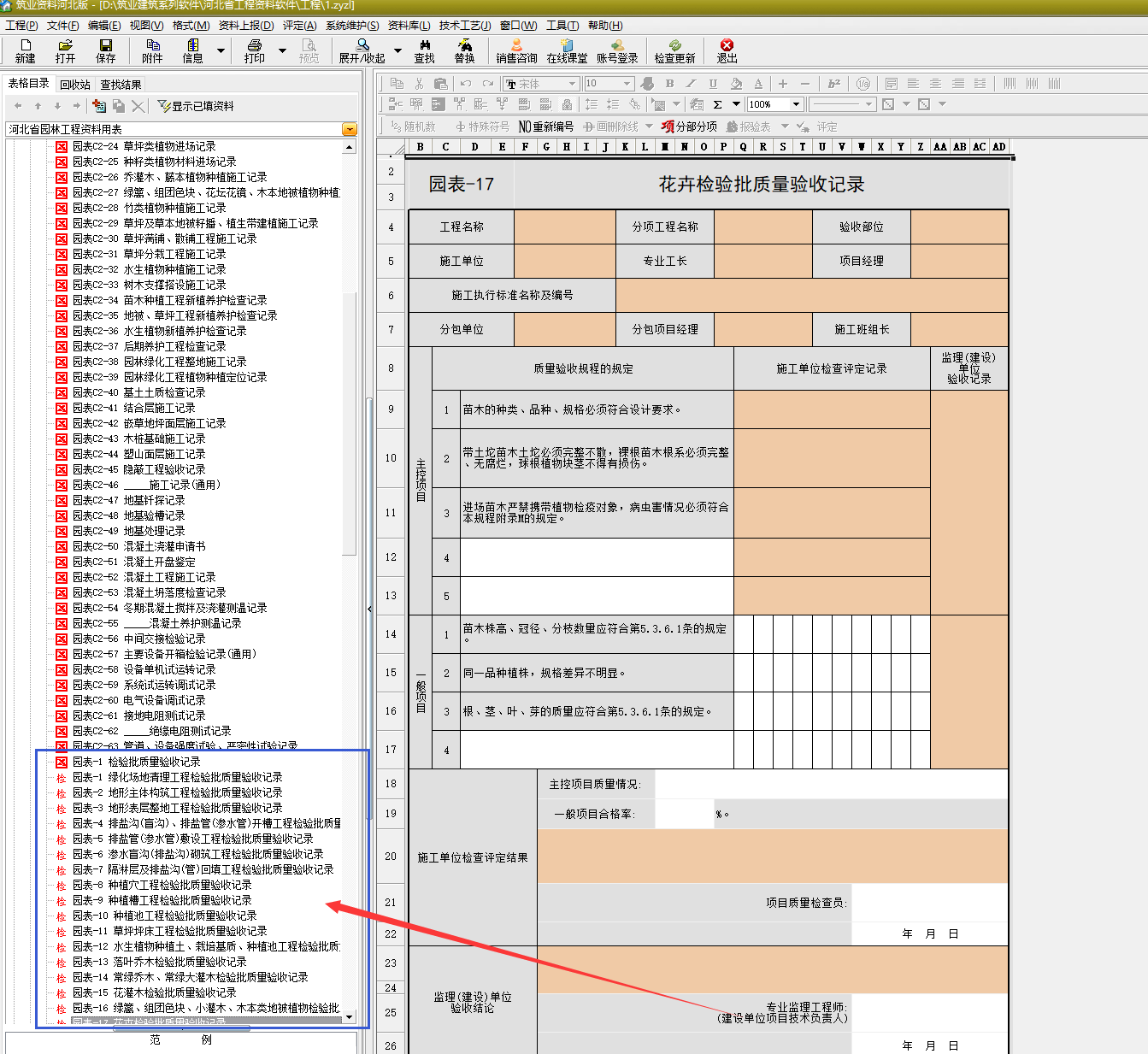Viewport: 1148px width, 1054px height.
Task: Create a new project with 新建
Action: (25, 50)
